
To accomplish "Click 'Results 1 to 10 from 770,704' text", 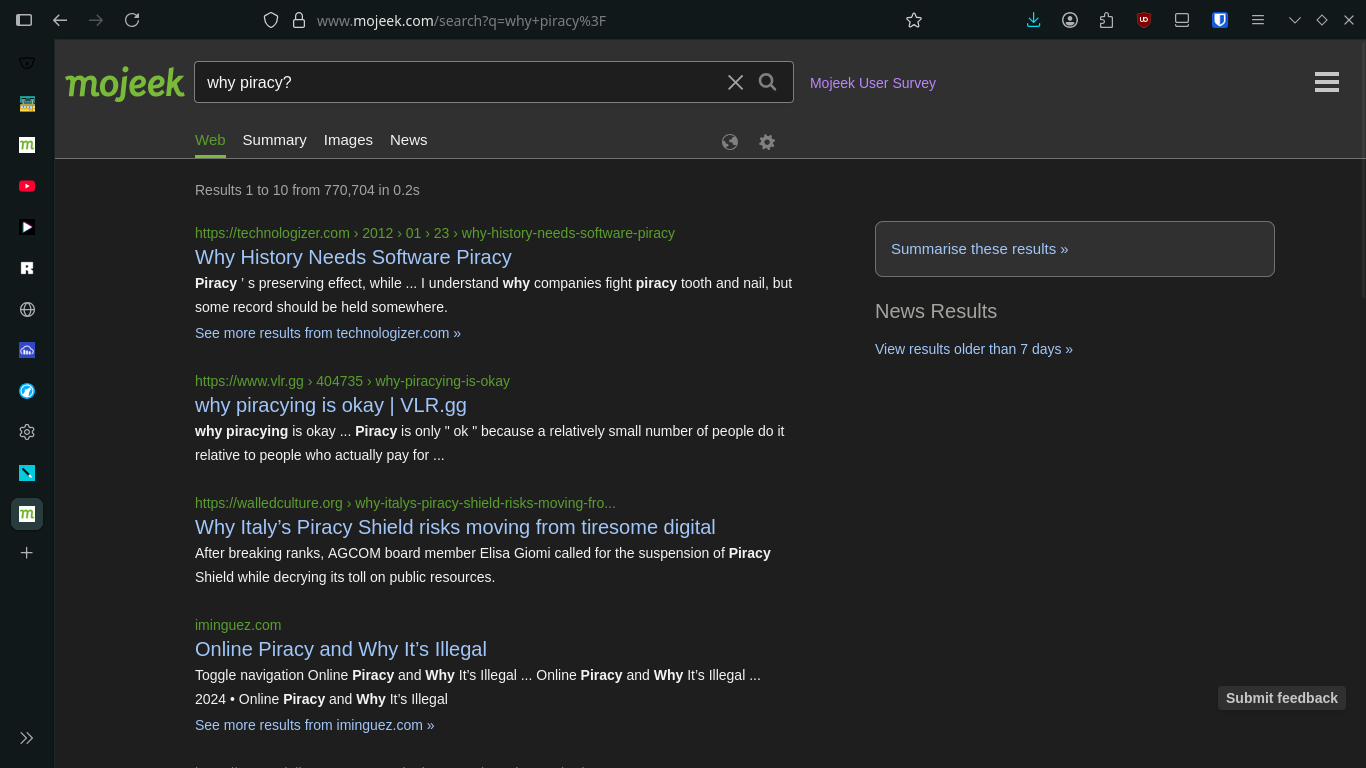I will coord(285,190).
